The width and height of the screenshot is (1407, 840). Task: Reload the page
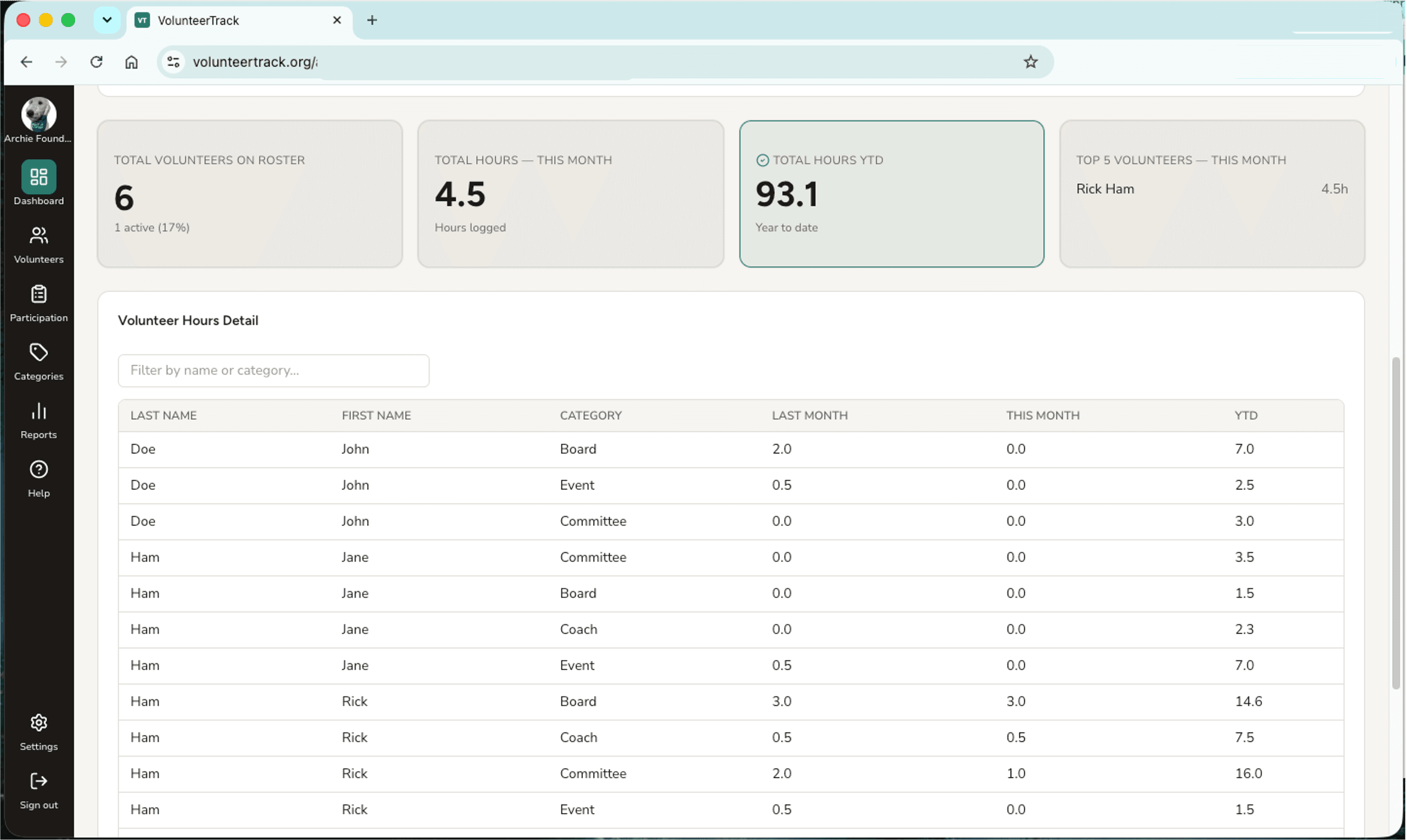coord(96,62)
